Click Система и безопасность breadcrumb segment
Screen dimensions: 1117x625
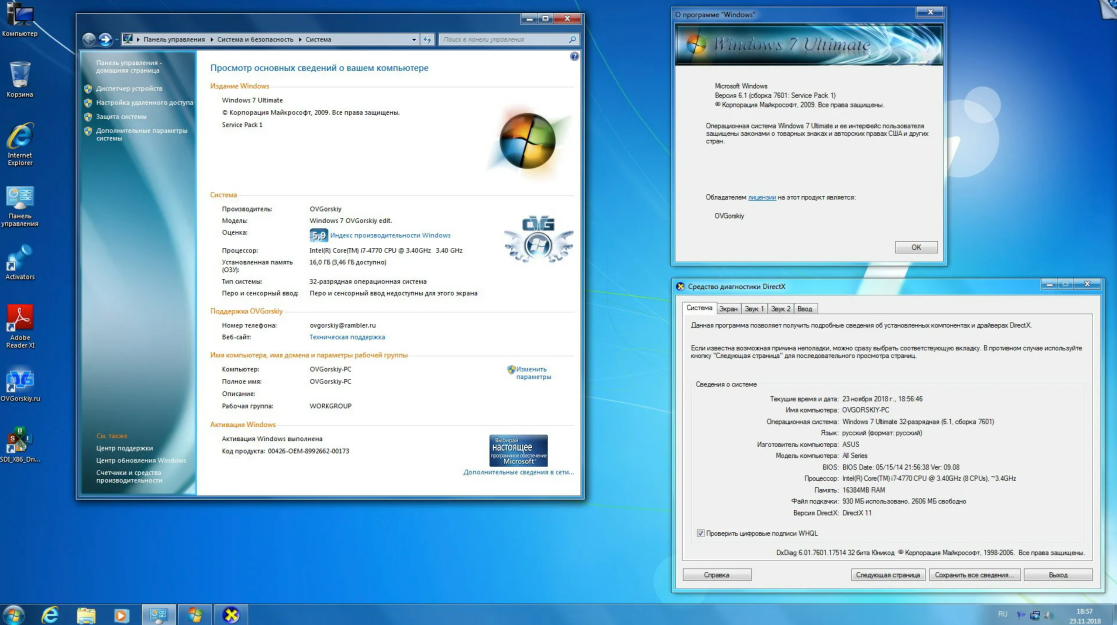[255, 40]
